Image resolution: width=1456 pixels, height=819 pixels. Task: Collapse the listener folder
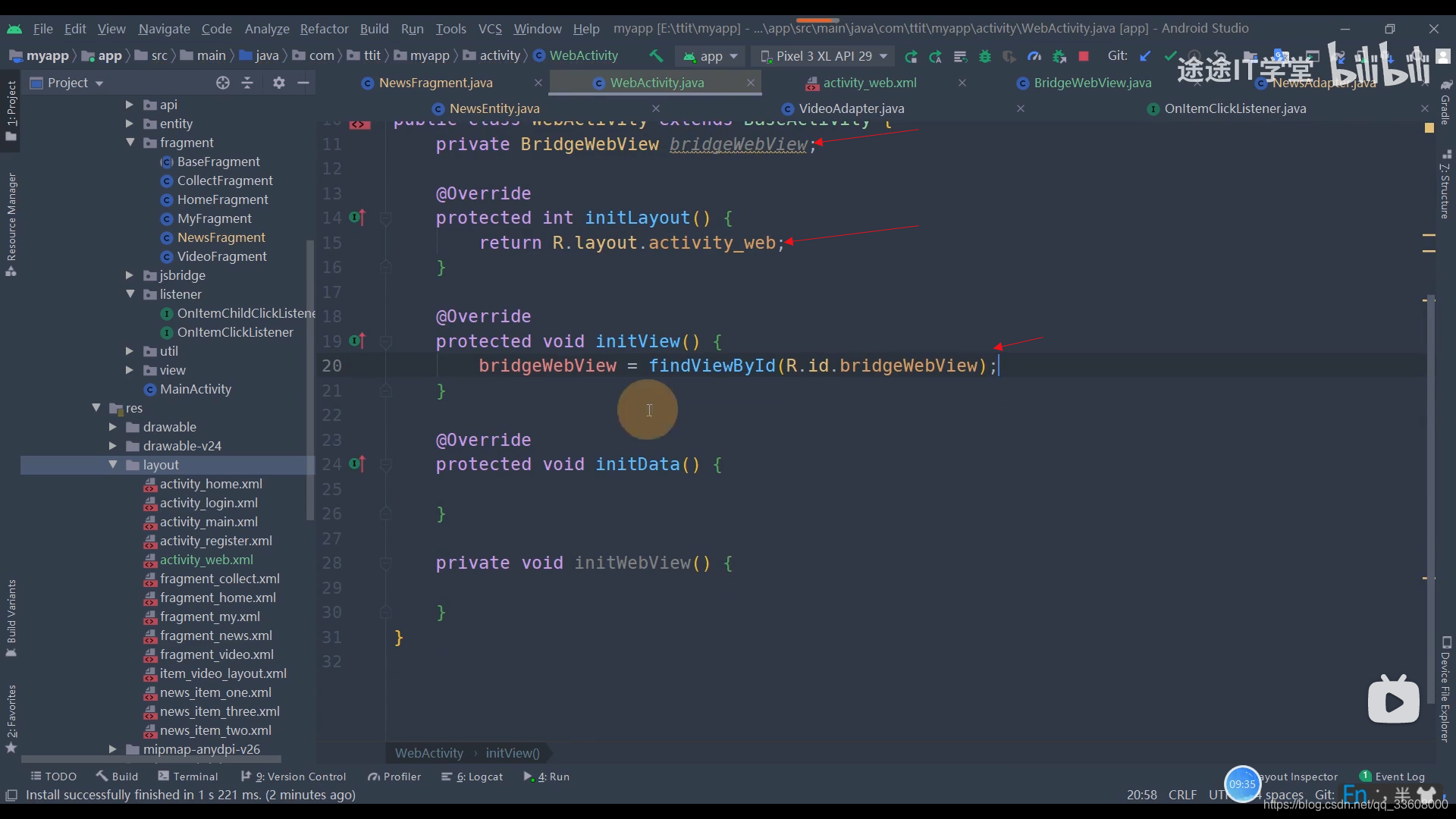pos(130,294)
